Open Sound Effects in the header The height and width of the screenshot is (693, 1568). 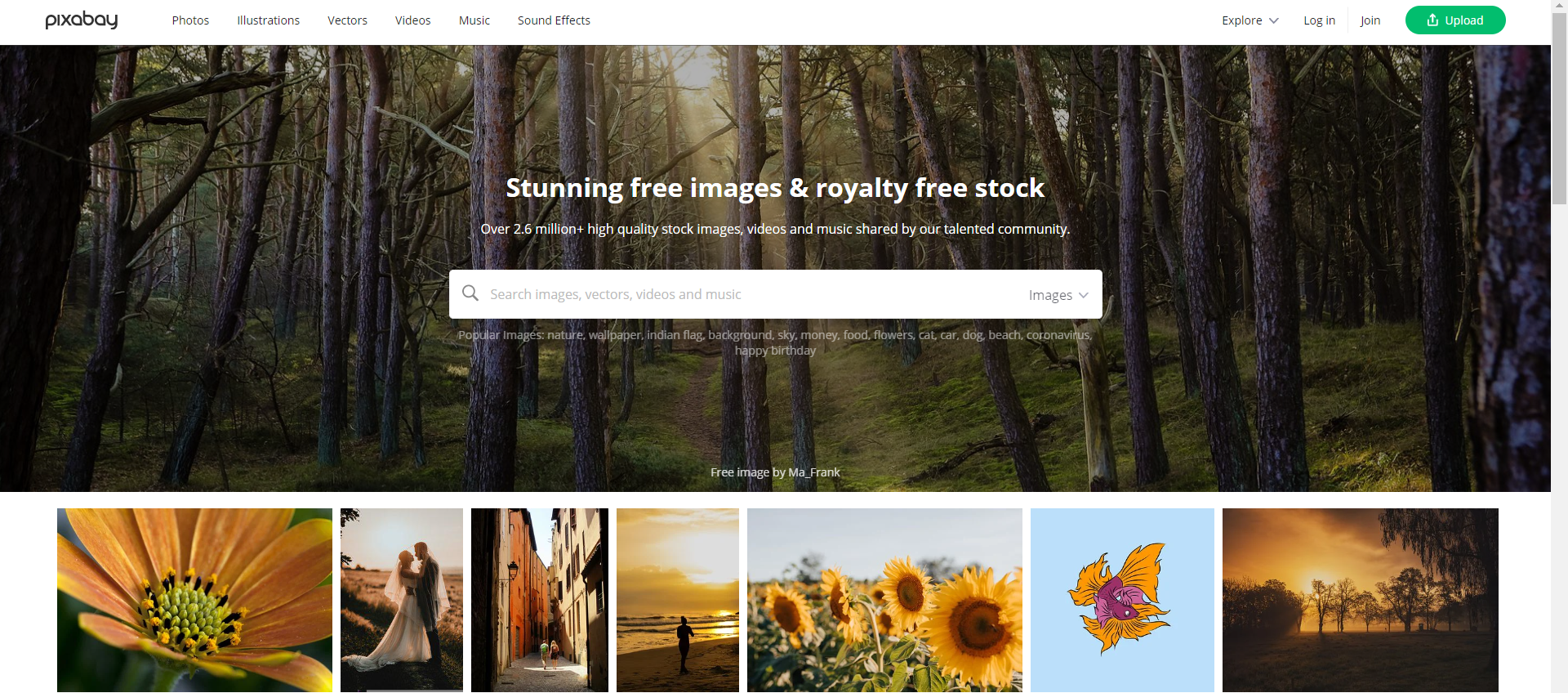[554, 20]
